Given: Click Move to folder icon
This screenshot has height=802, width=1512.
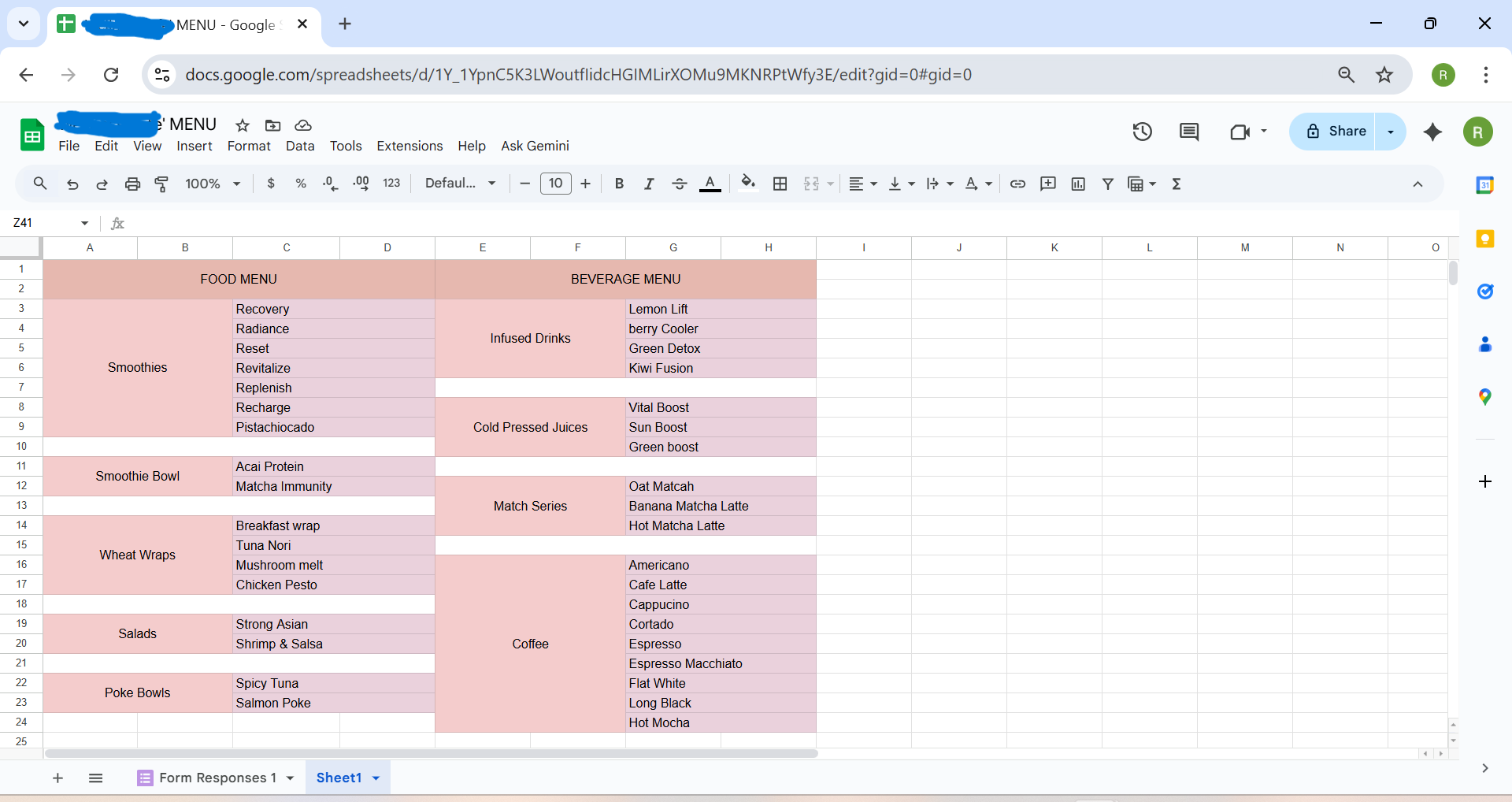Looking at the screenshot, I should [x=273, y=125].
